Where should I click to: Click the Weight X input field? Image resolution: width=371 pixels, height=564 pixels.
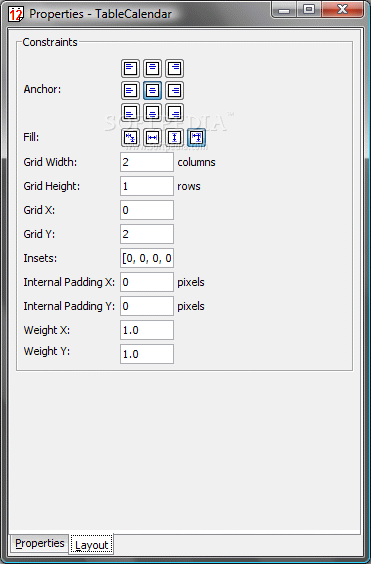click(x=147, y=330)
